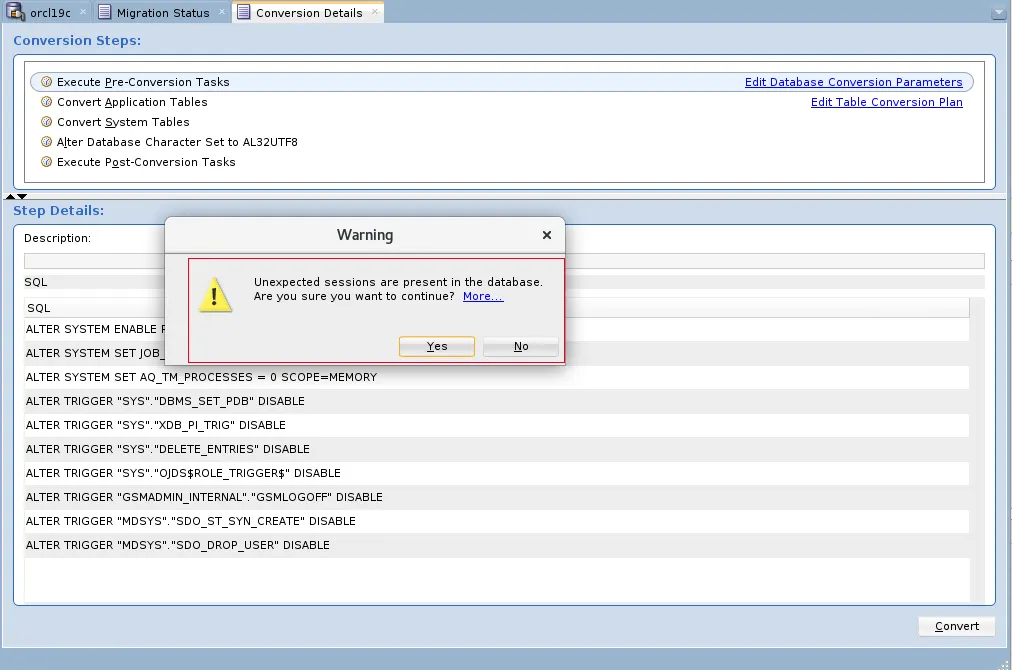
Task: Click status icon beside Alter Database Character Set
Action: coord(46,142)
